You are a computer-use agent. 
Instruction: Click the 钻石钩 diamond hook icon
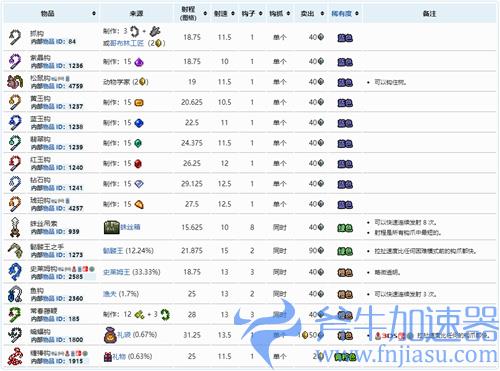(x=15, y=184)
